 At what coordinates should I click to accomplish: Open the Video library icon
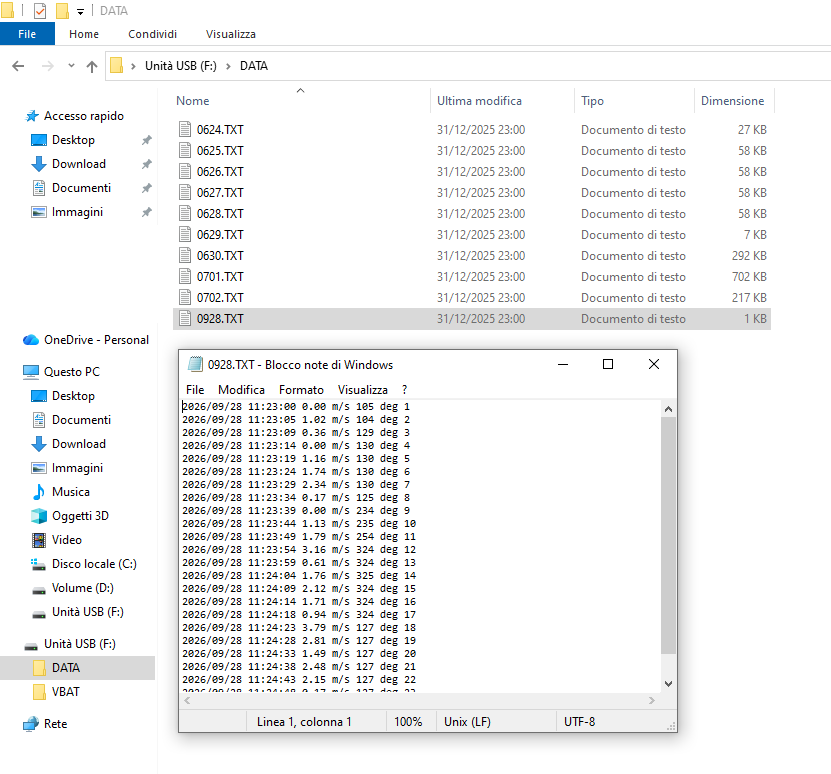(39, 540)
